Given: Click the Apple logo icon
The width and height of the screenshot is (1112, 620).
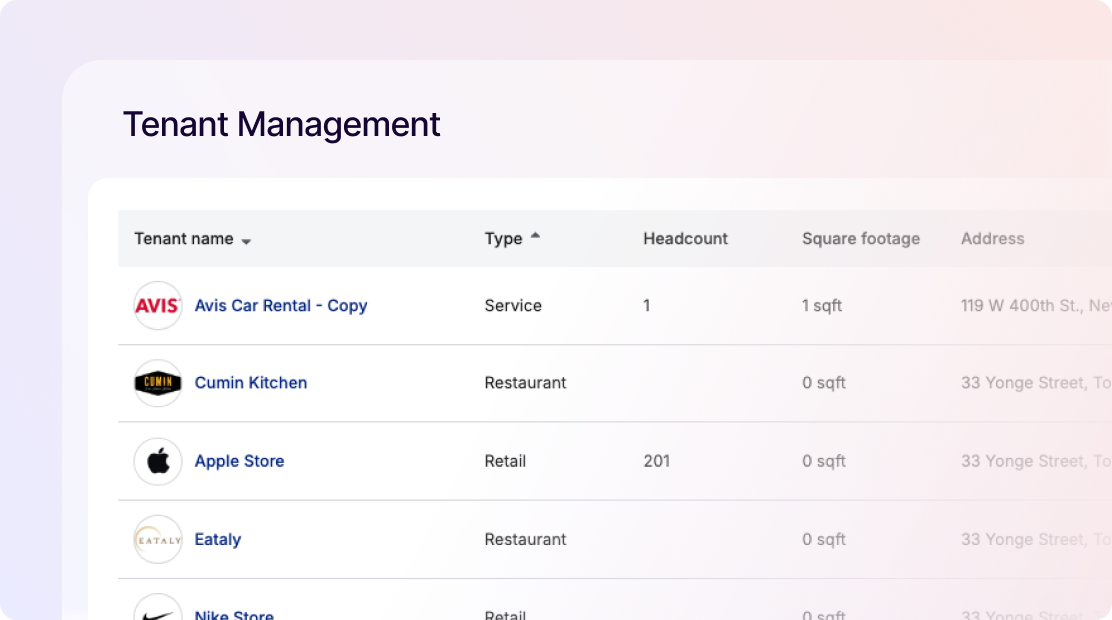Looking at the screenshot, I should (158, 461).
